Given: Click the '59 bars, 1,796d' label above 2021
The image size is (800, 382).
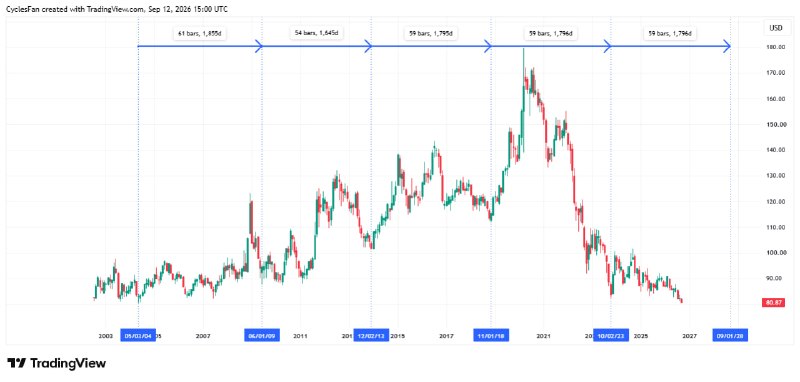Looking at the screenshot, I should (x=551, y=34).
